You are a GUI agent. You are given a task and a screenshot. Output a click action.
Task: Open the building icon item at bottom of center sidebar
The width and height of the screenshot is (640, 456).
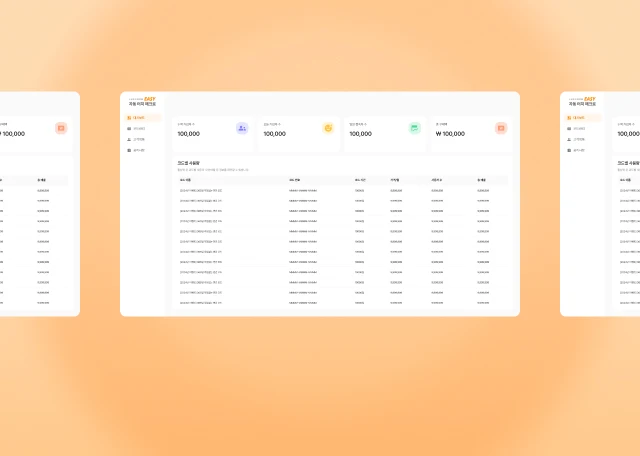pos(136,150)
